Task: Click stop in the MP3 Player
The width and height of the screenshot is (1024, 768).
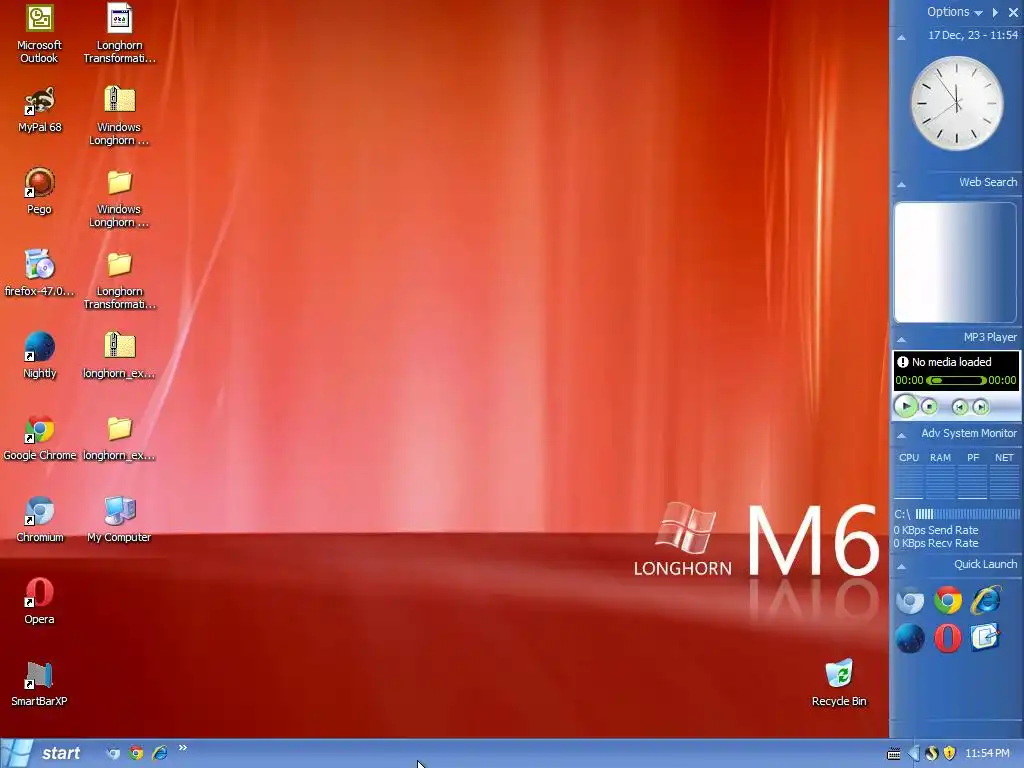Action: [929, 407]
